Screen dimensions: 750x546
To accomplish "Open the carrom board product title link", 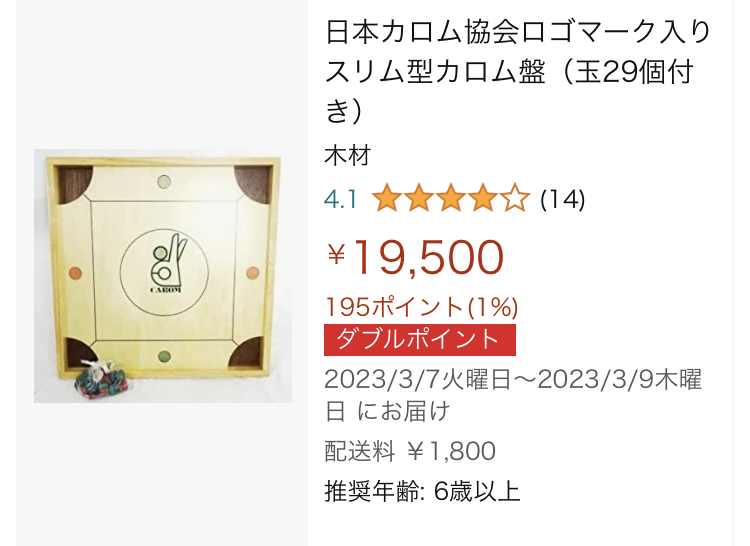I will 518,72.
